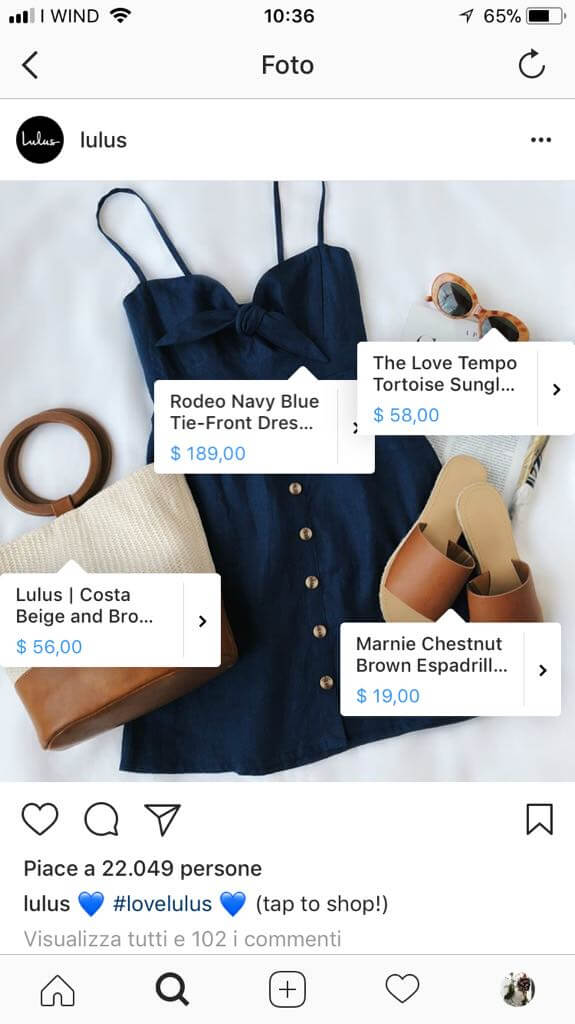
Task: Open the Search tab
Action: (x=172, y=989)
